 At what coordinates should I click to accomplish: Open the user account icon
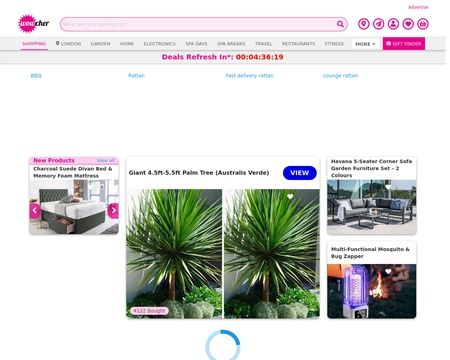point(393,24)
